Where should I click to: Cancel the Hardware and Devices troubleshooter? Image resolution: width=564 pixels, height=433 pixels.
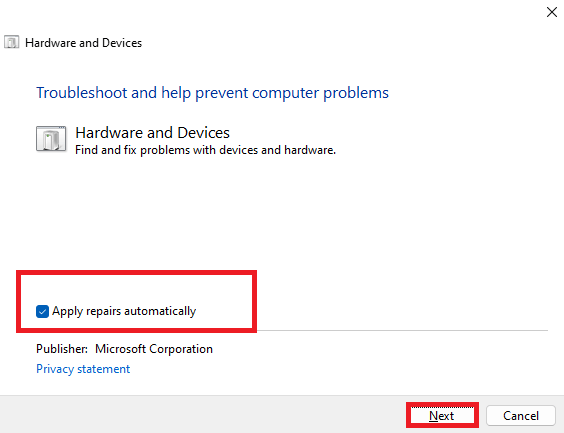[520, 415]
